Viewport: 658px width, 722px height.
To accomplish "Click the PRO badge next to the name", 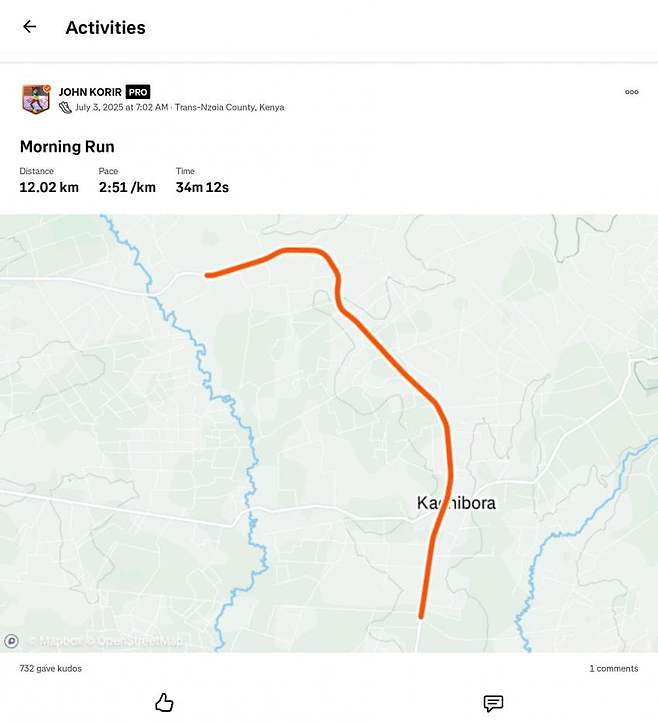I will pyautogui.click(x=138, y=92).
